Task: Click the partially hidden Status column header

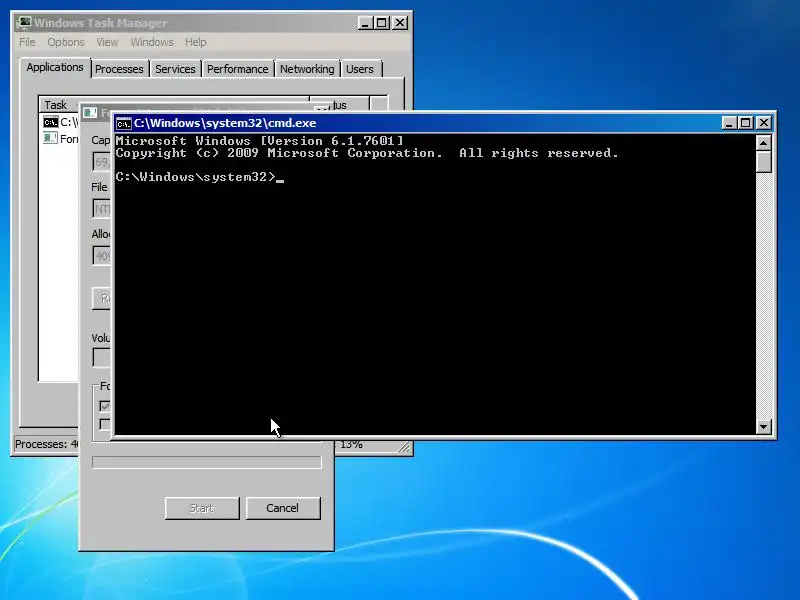Action: point(339,104)
